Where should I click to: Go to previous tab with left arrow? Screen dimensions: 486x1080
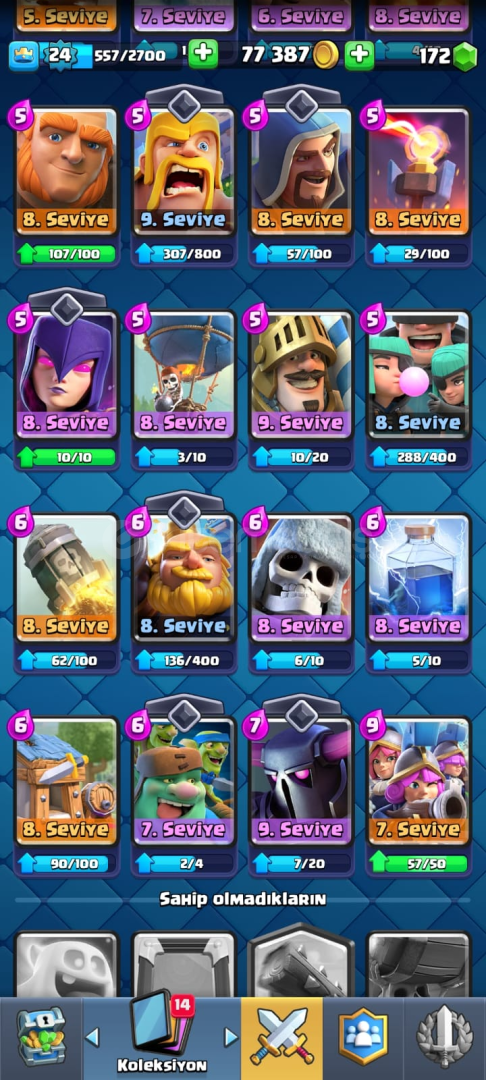92,1037
